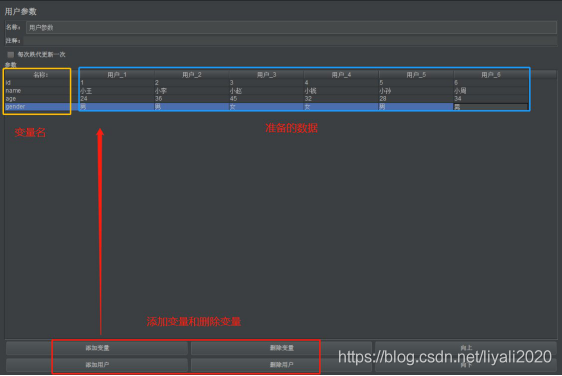Select the age cell 45

click(266, 99)
